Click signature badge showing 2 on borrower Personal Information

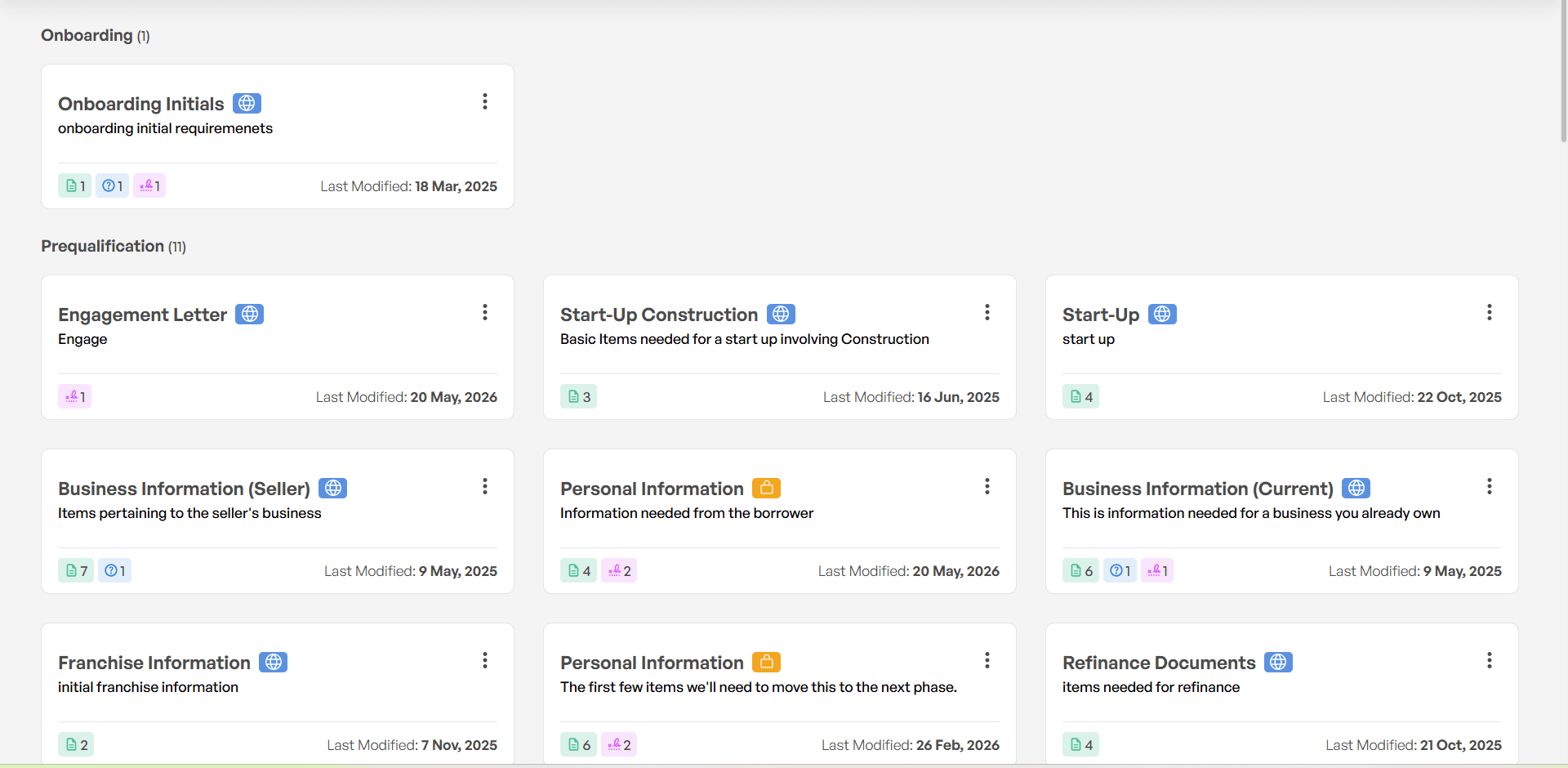coord(619,570)
